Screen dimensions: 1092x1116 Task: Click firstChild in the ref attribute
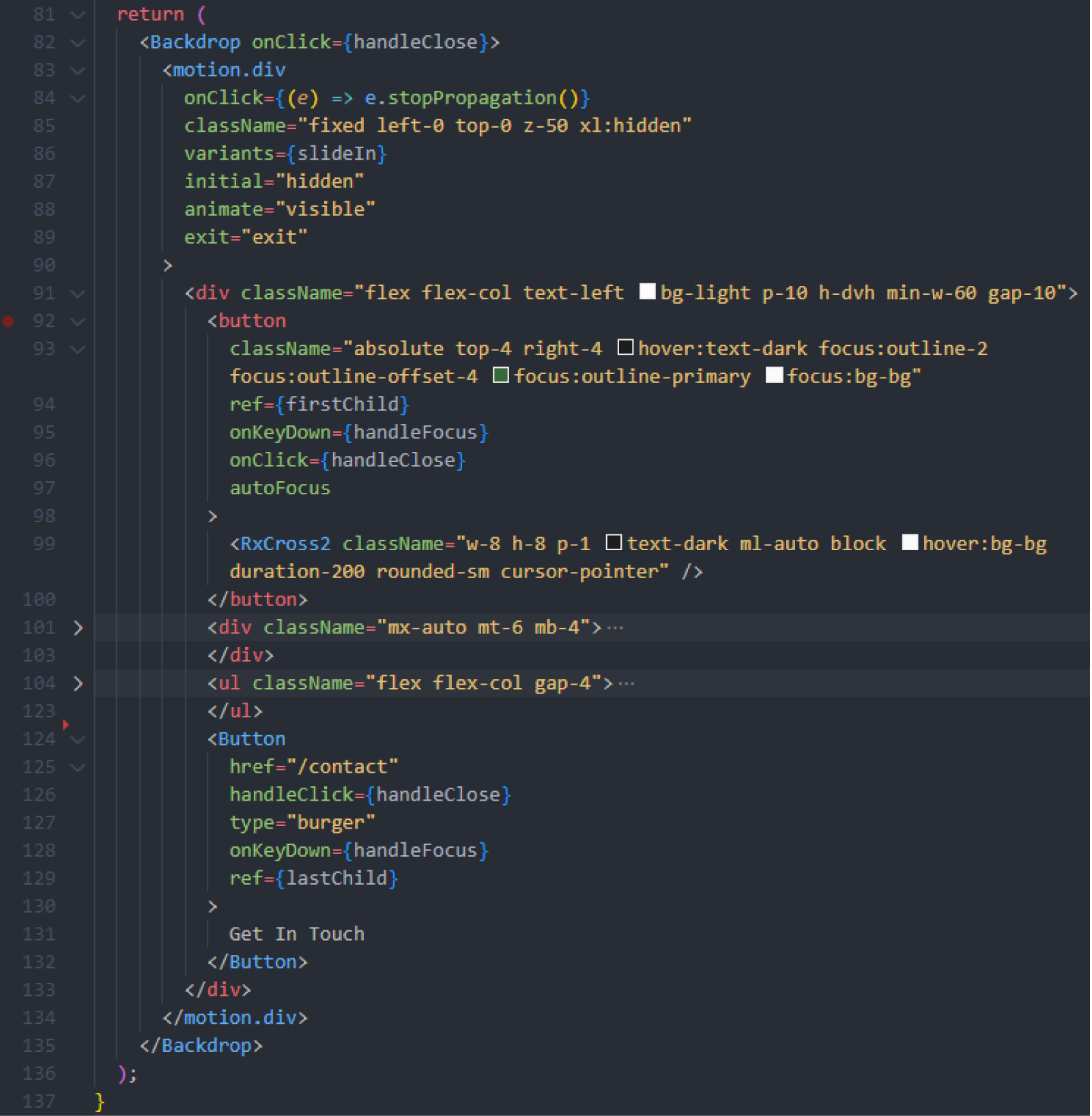[x=342, y=405]
